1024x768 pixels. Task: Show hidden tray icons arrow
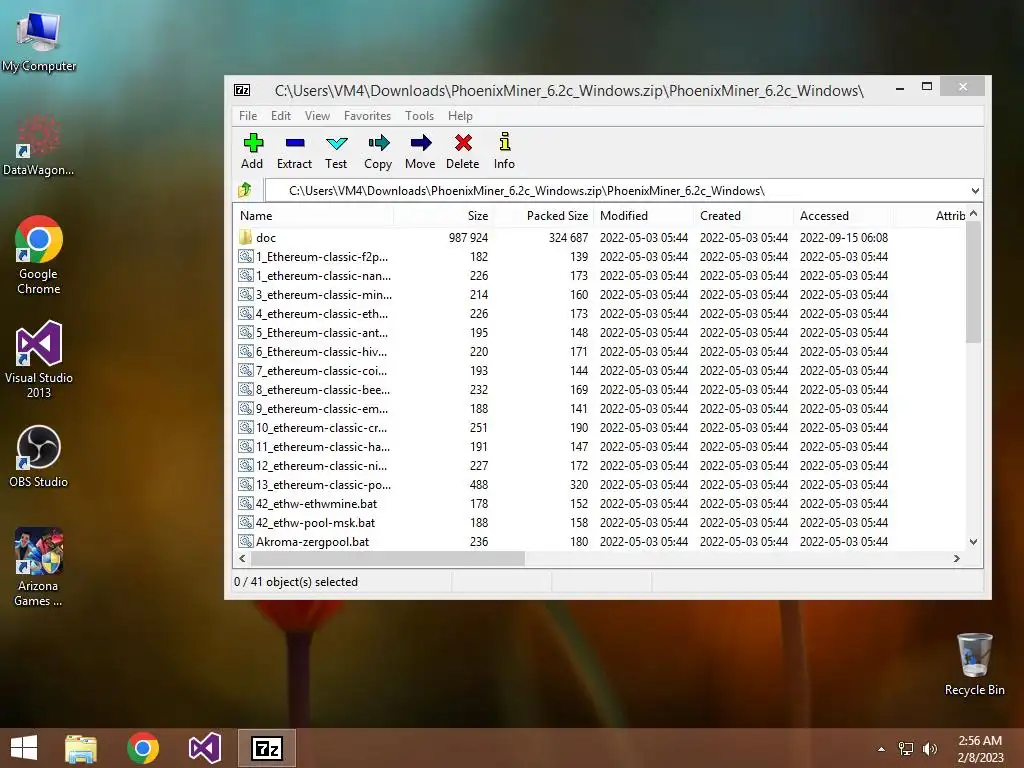click(882, 749)
